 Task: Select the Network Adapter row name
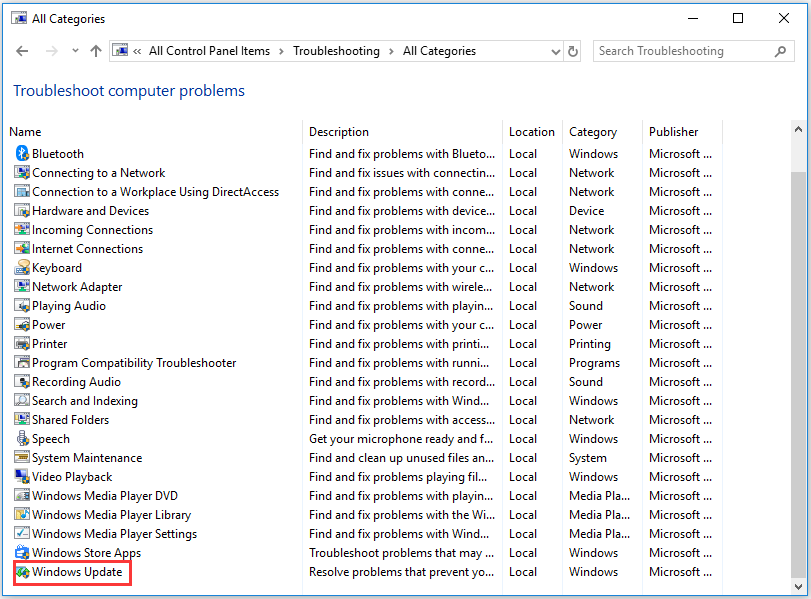click(77, 287)
